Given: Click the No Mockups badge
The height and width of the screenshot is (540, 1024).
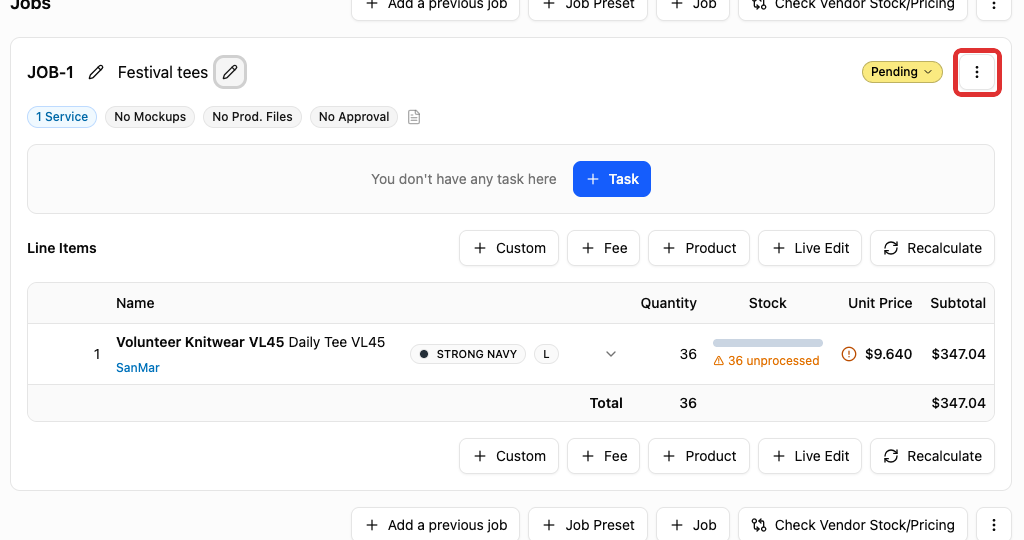Looking at the screenshot, I should [150, 117].
